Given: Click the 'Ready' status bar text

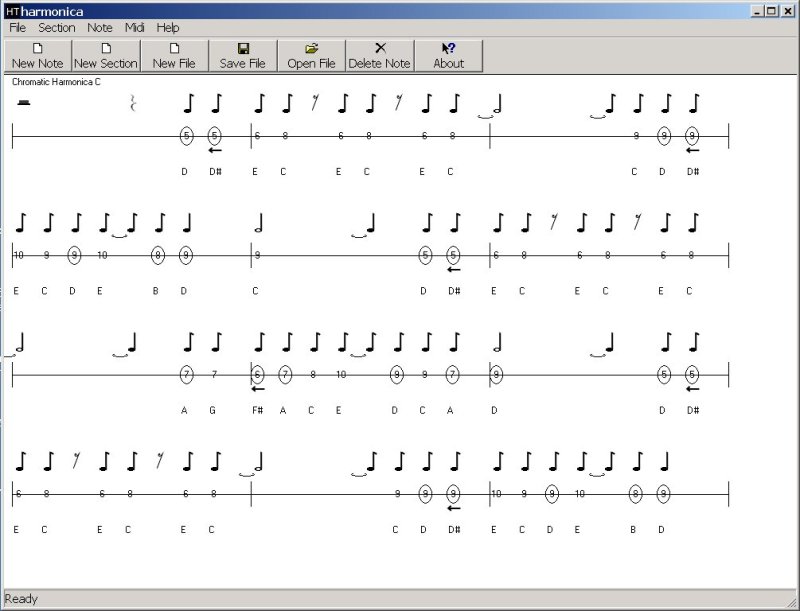Looking at the screenshot, I should (21, 599).
